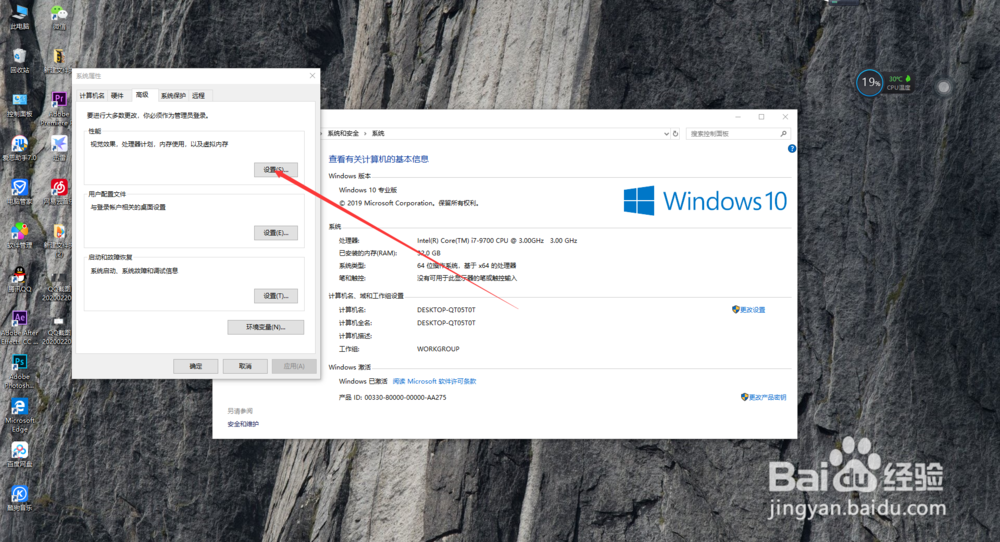Open the 百度网盘 Baidu Netdisk icon
The height and width of the screenshot is (542, 1000).
click(20, 454)
